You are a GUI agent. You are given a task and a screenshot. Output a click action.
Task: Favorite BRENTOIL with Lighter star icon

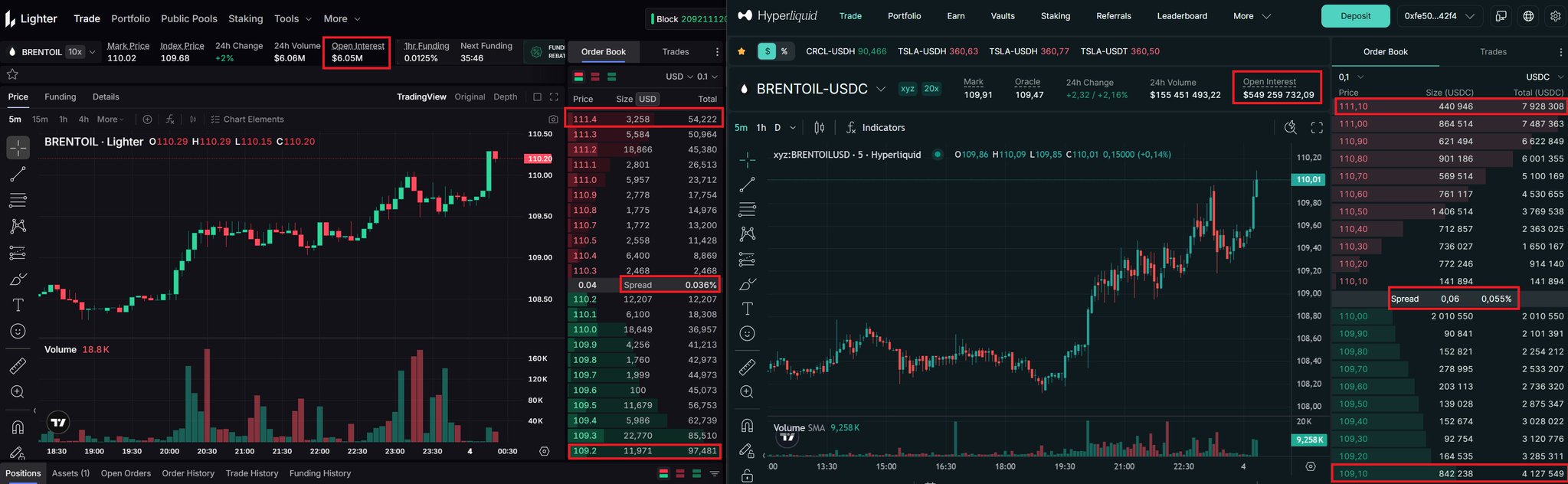[12, 74]
